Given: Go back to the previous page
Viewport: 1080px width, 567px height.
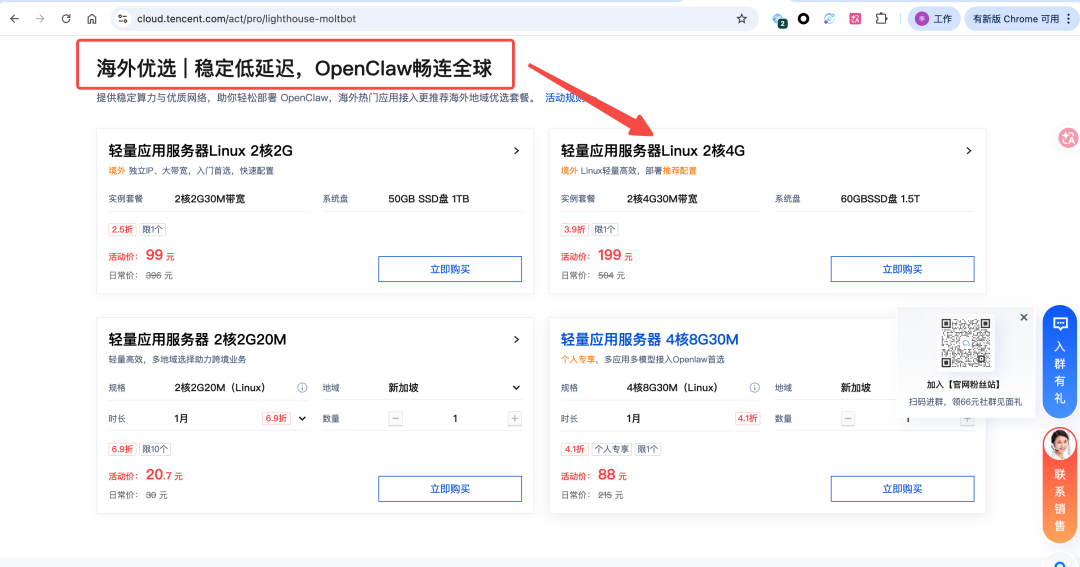Looking at the screenshot, I should pyautogui.click(x=14, y=19).
